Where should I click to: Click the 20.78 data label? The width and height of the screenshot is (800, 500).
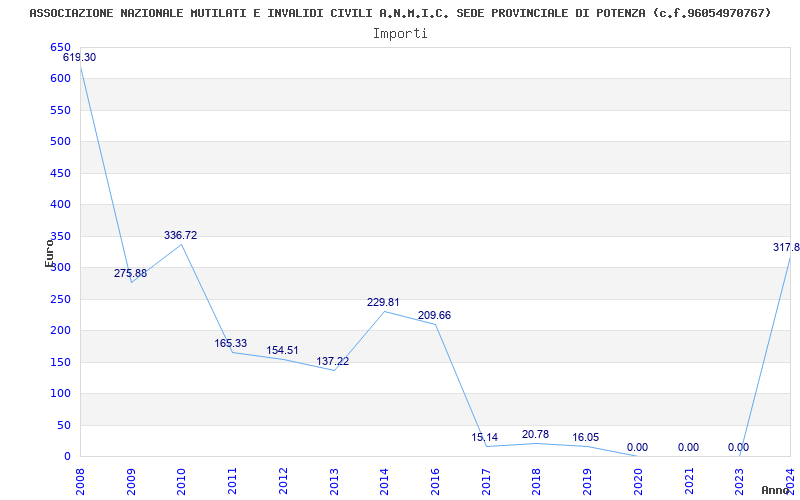535,434
